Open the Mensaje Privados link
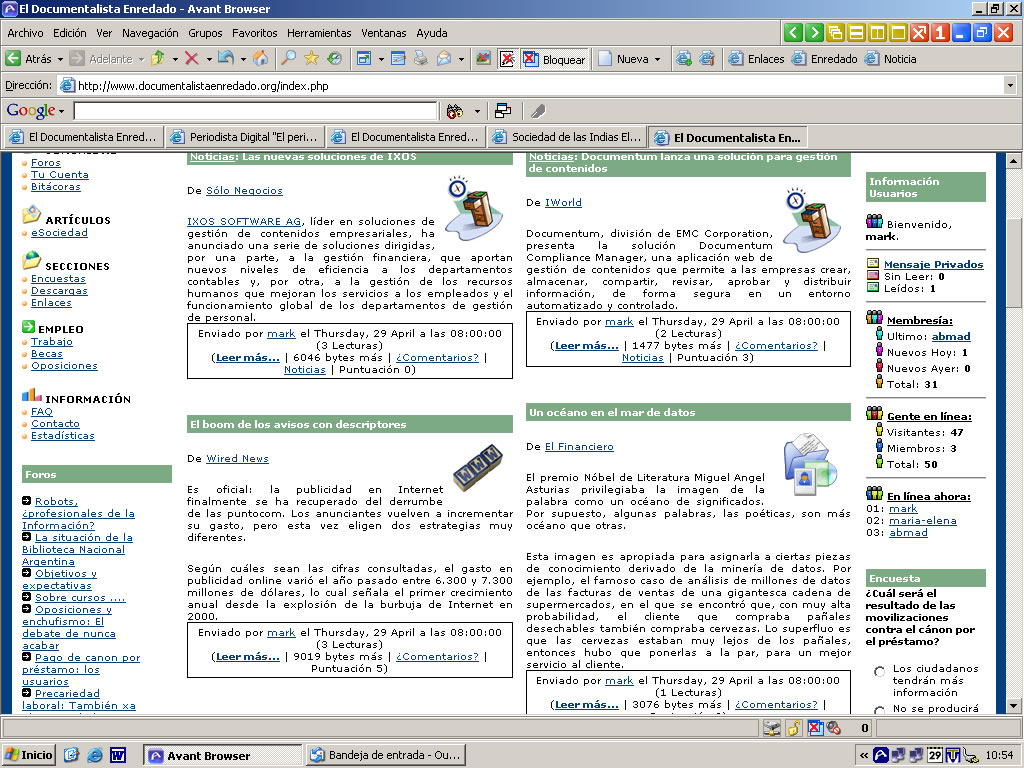 (x=933, y=264)
